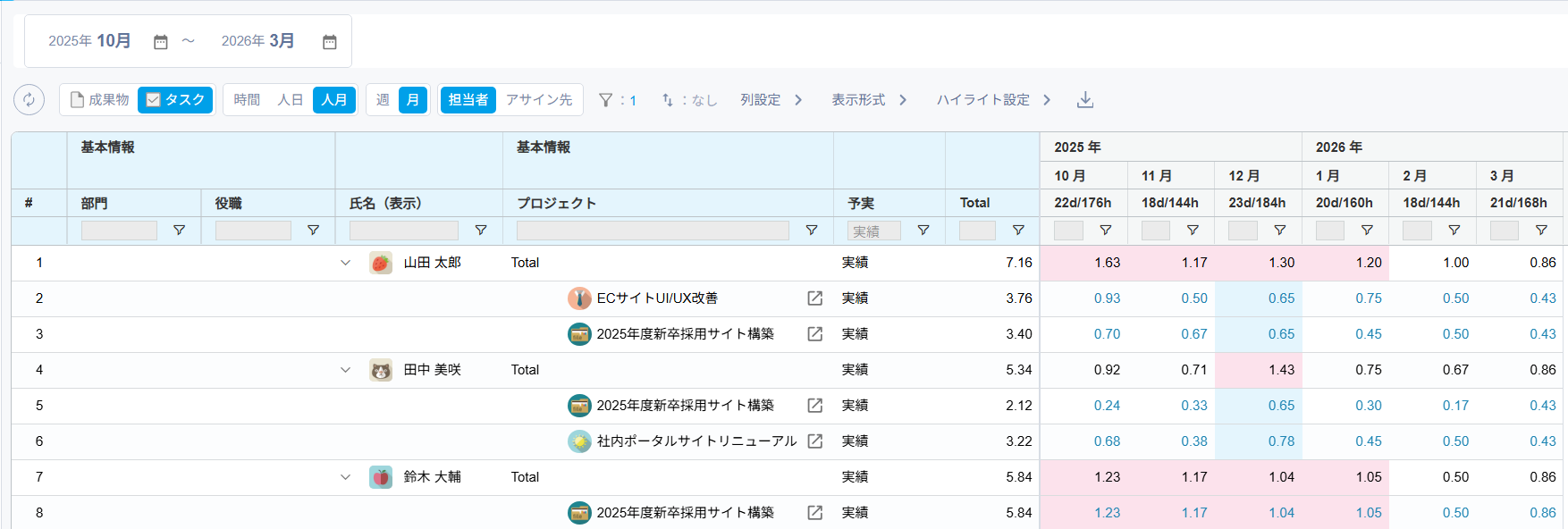The image size is (1568, 529).
Task: Switch the unit to 時間
Action: [247, 100]
